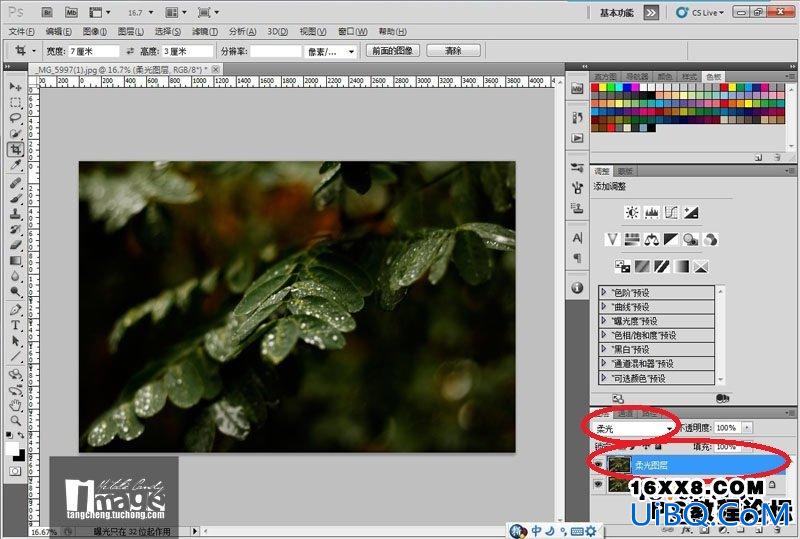Add a Channel Mixer adjustment
Image resolution: width=800 pixels, height=539 pixels.
click(x=710, y=239)
